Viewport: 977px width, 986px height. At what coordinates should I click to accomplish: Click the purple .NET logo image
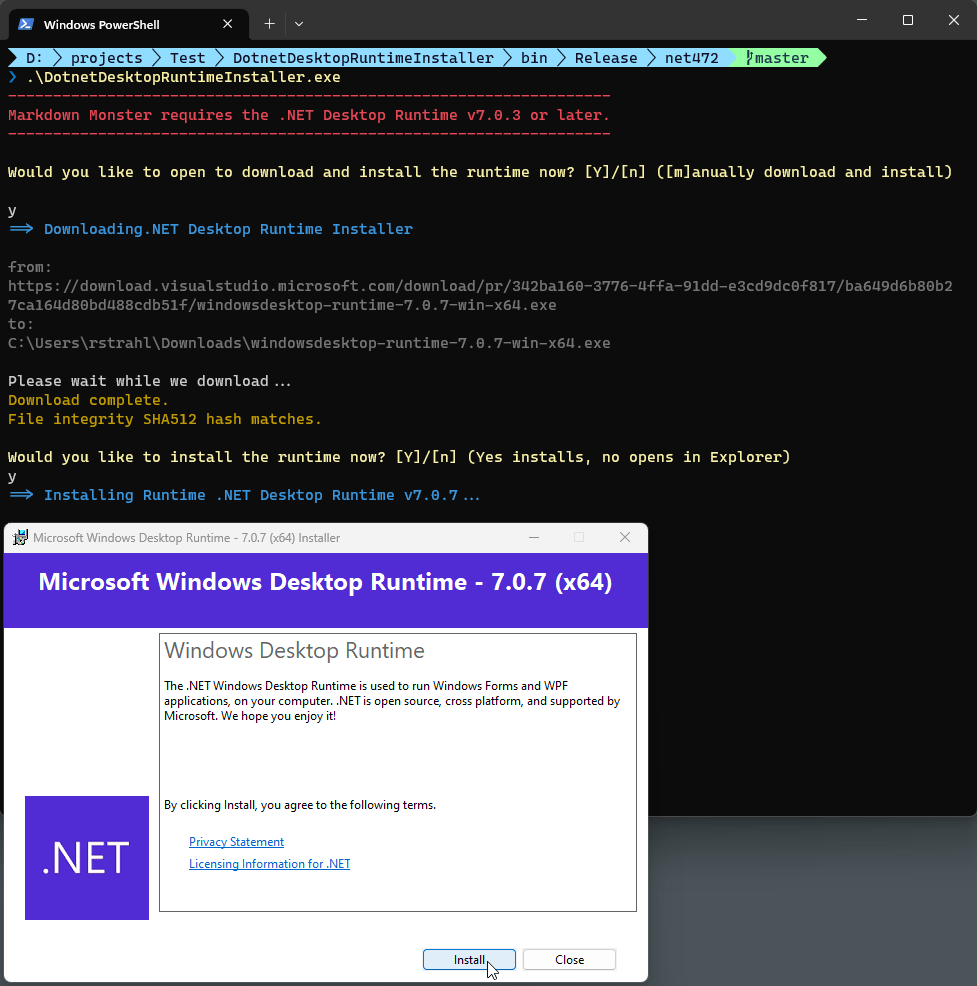86,857
